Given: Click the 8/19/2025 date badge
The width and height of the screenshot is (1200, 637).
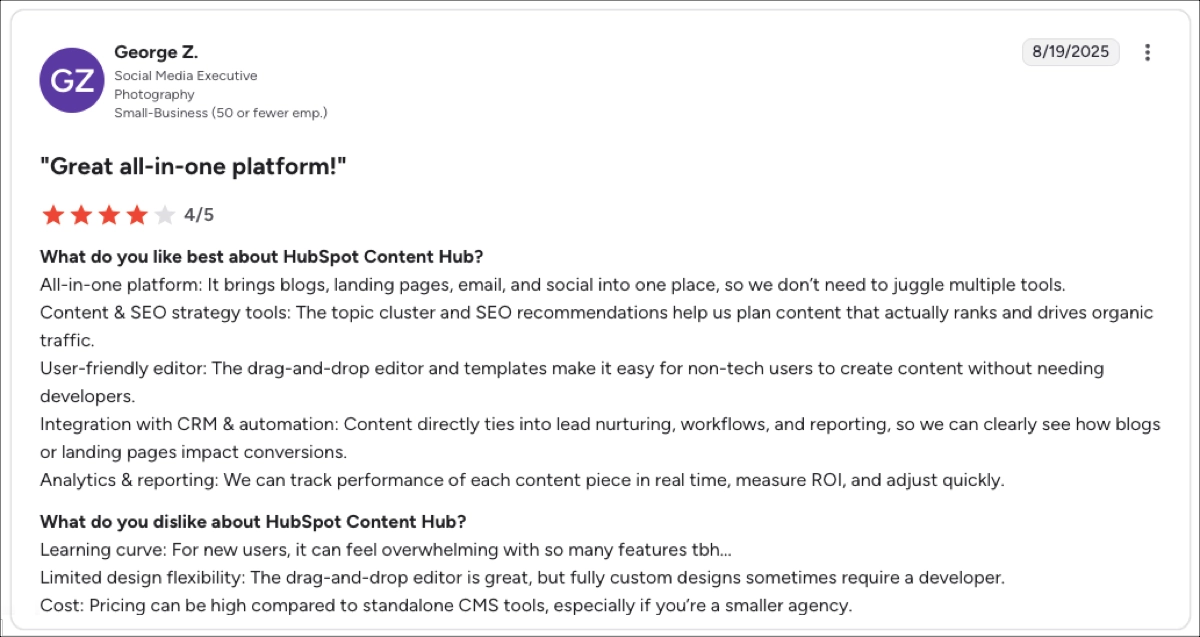Looking at the screenshot, I should pos(1070,52).
